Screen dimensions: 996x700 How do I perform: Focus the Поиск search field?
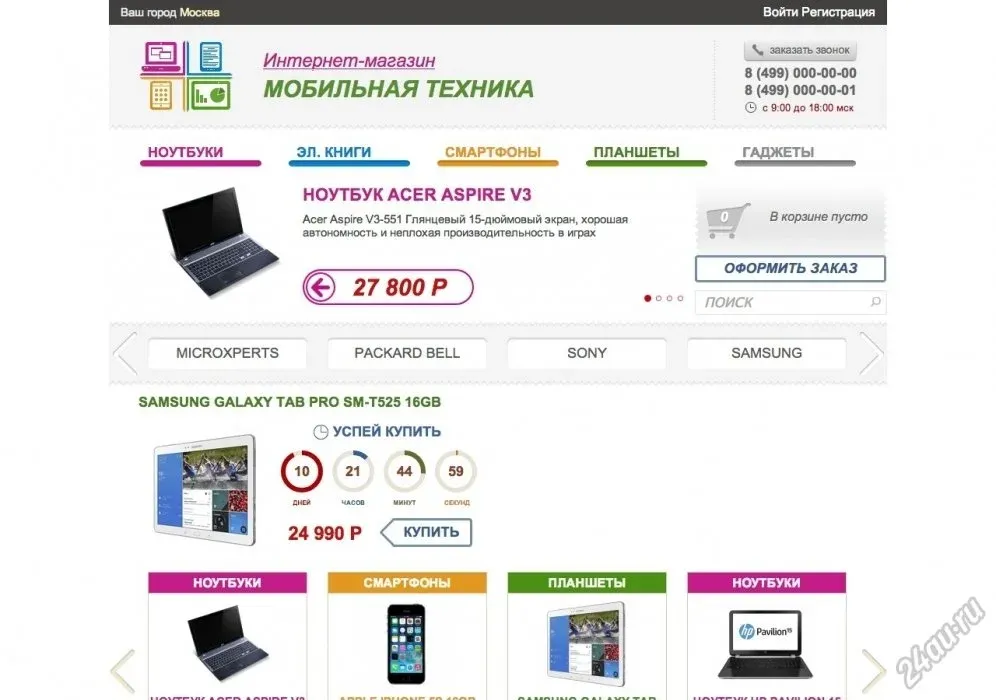[790, 302]
